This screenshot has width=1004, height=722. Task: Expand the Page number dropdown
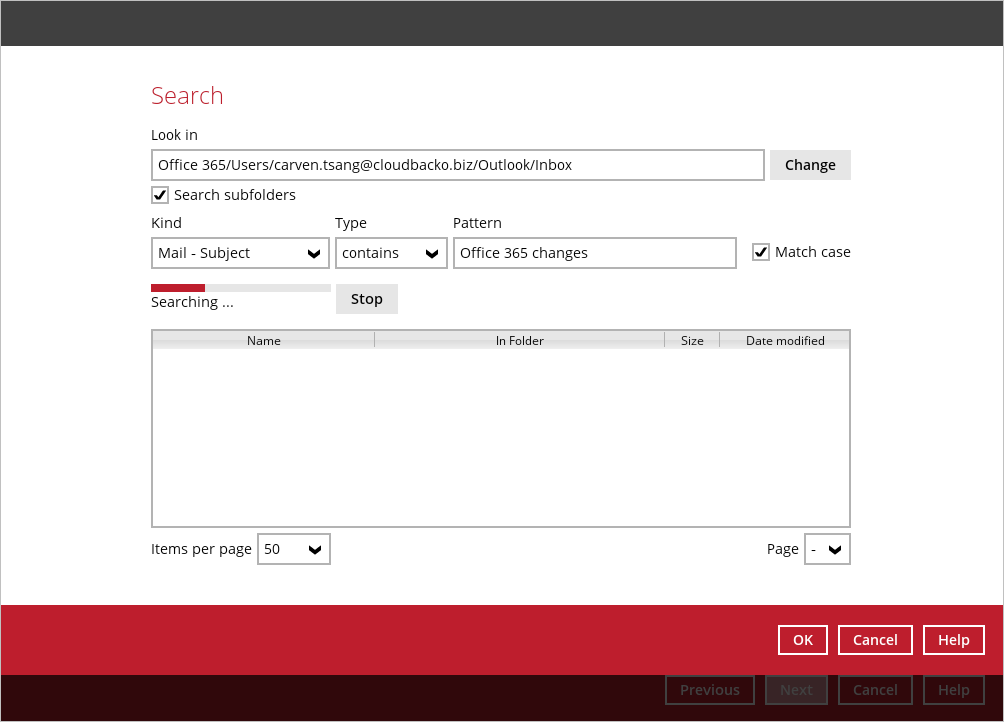click(x=827, y=549)
